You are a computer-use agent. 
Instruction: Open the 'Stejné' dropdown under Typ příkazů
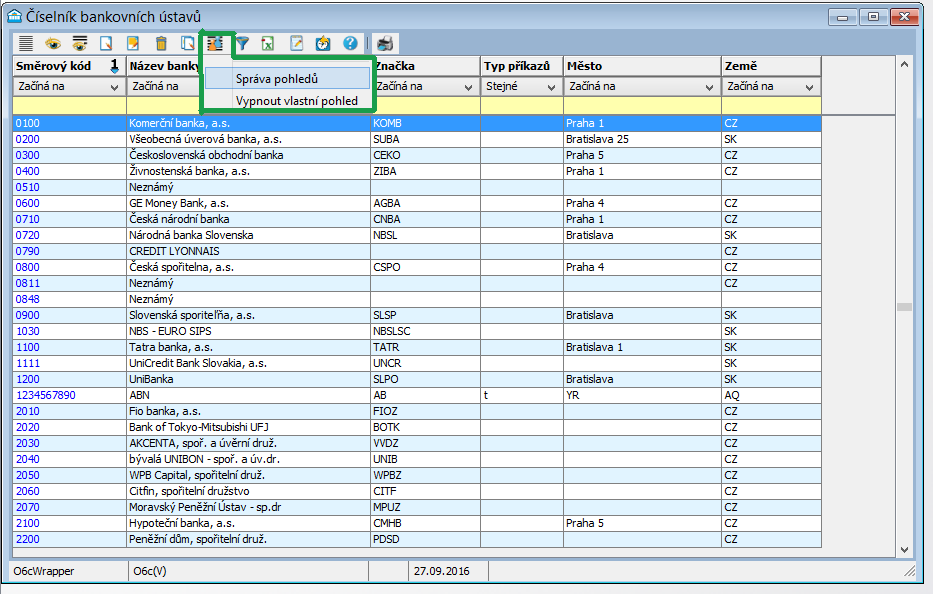tap(551, 87)
